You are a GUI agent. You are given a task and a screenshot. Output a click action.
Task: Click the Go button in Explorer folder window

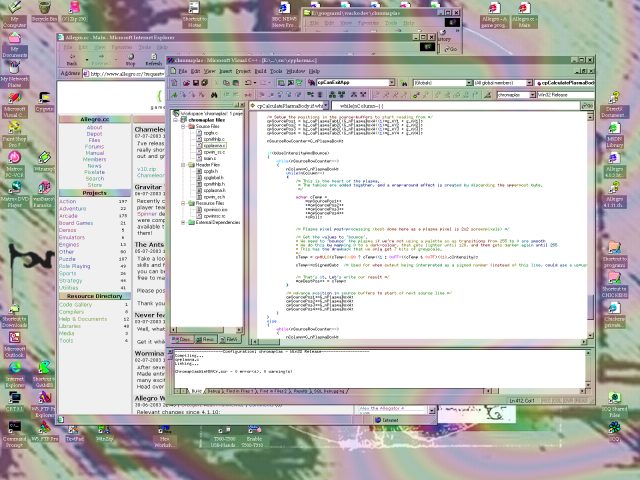(451, 49)
